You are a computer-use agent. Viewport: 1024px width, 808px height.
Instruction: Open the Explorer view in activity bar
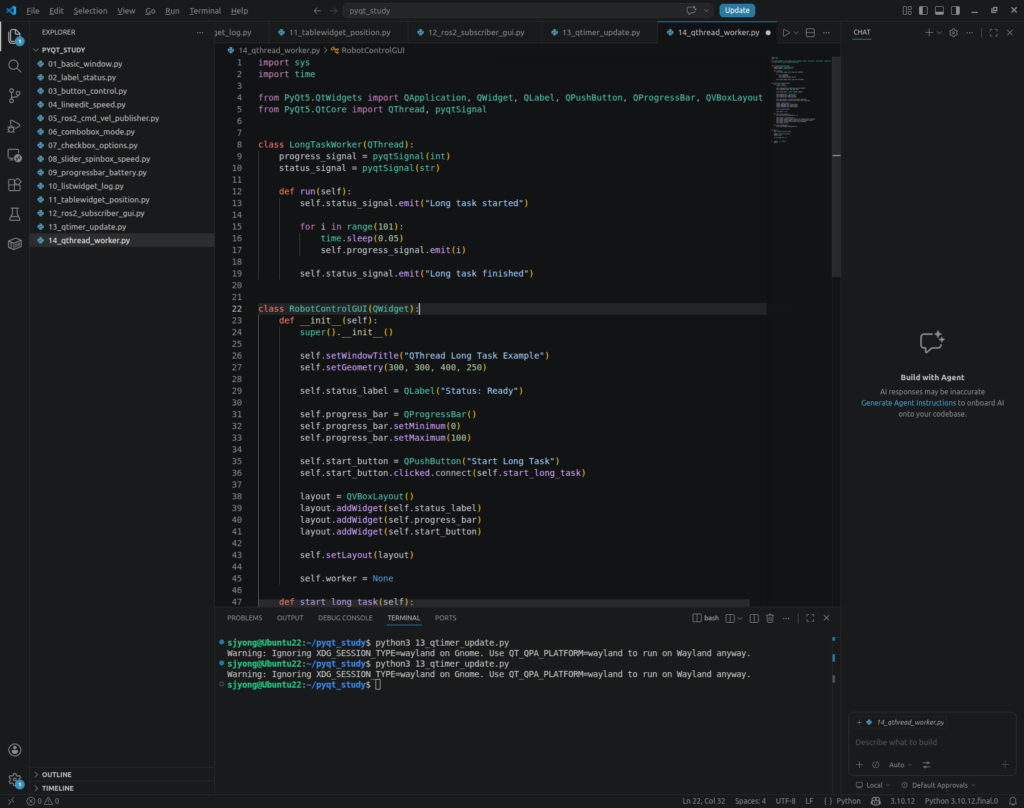[x=14, y=37]
